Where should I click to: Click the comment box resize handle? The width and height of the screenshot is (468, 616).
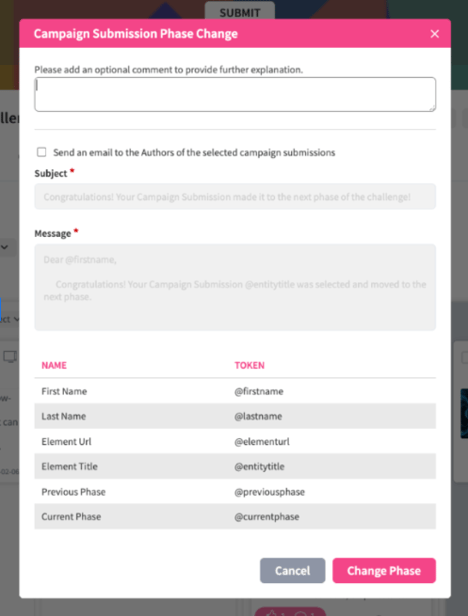(432, 108)
